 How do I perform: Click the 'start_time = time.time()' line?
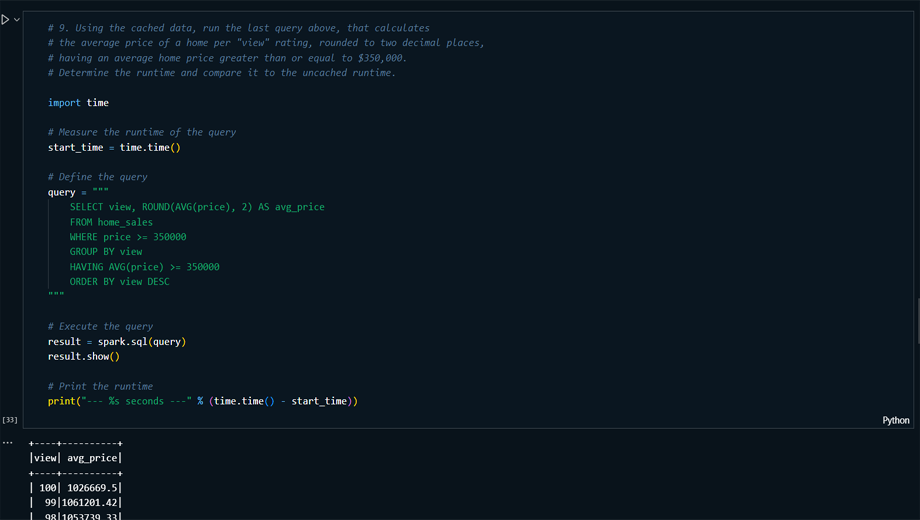pyautogui.click(x=114, y=147)
